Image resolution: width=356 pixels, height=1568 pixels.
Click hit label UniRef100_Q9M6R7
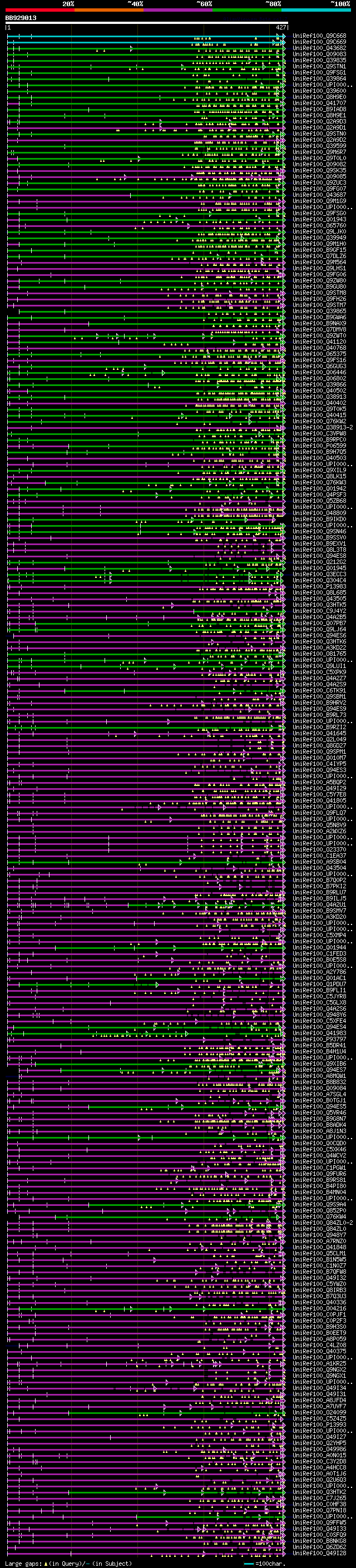pyautogui.click(x=319, y=152)
